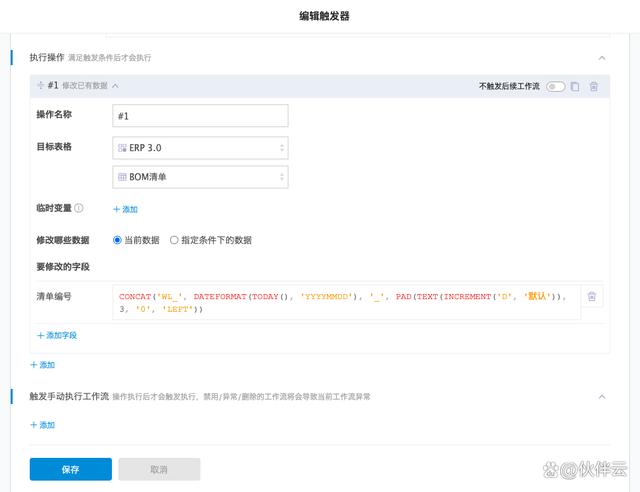Image resolution: width=640 pixels, height=492 pixels.
Task: Collapse the 触发手动执行工作流 section
Action: point(602,397)
